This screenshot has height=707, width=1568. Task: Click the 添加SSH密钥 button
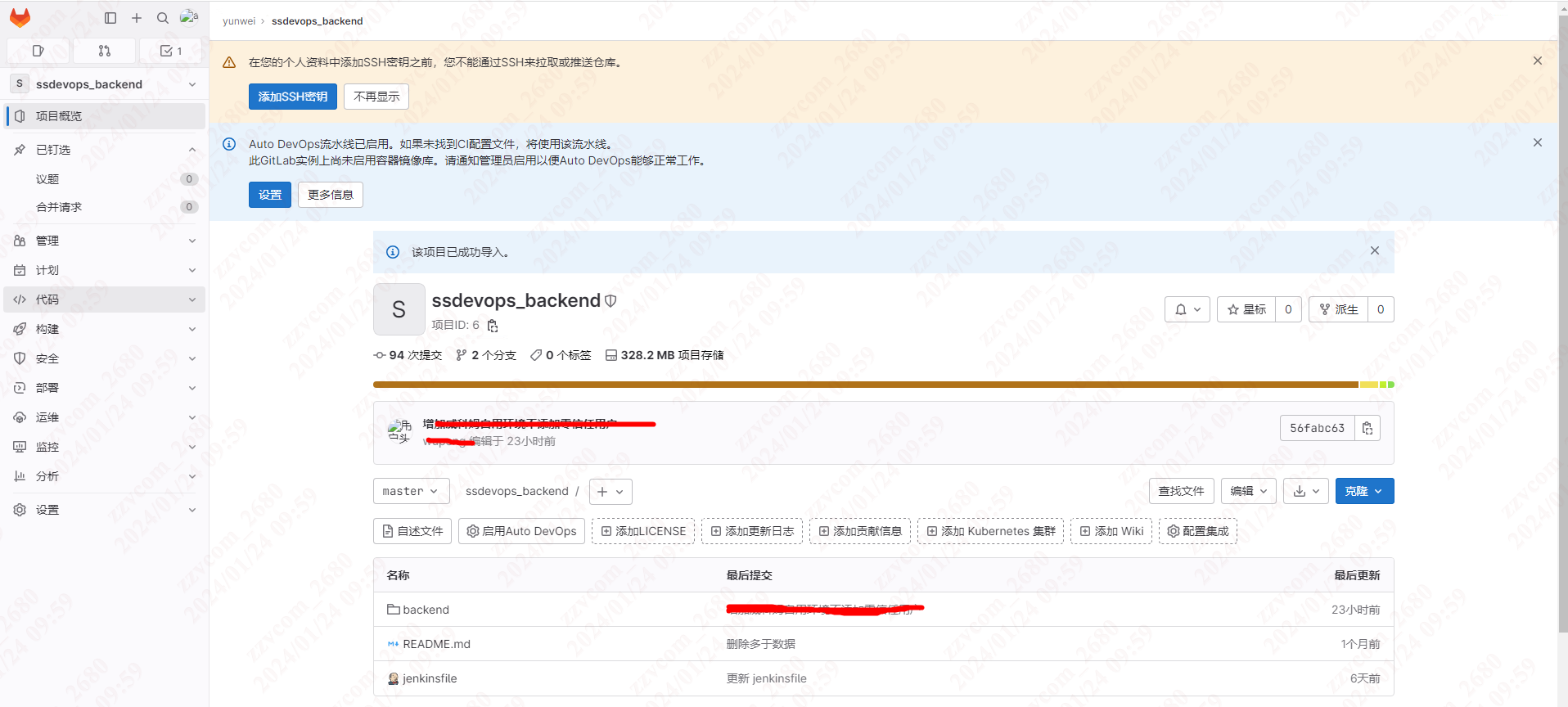point(293,97)
